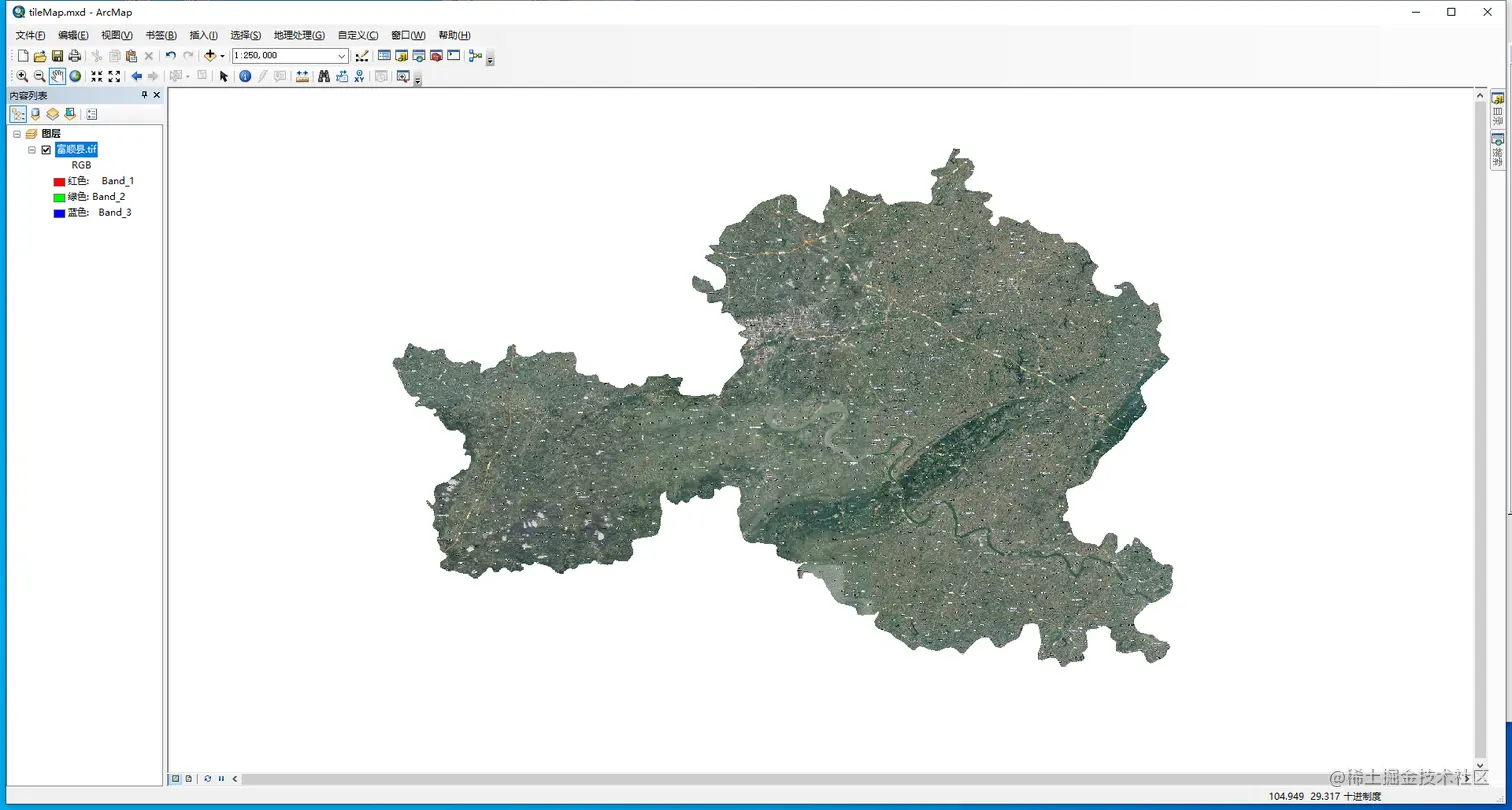Pin the 内容列表 panel
1512x810 pixels.
pyautogui.click(x=144, y=95)
